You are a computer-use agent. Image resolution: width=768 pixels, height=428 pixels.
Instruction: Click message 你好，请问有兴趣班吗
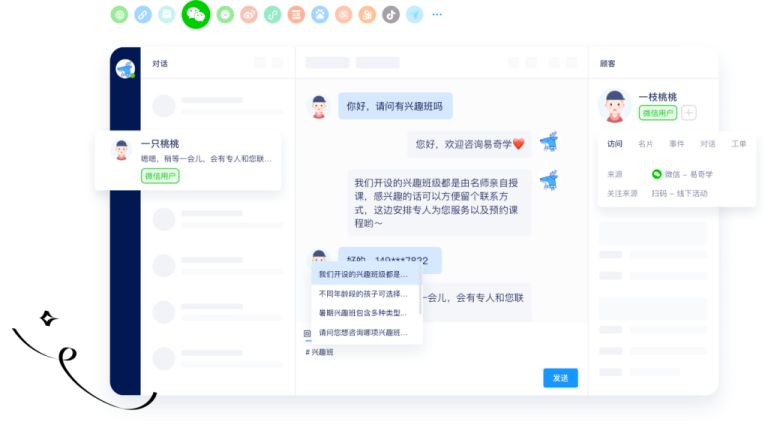395,106
